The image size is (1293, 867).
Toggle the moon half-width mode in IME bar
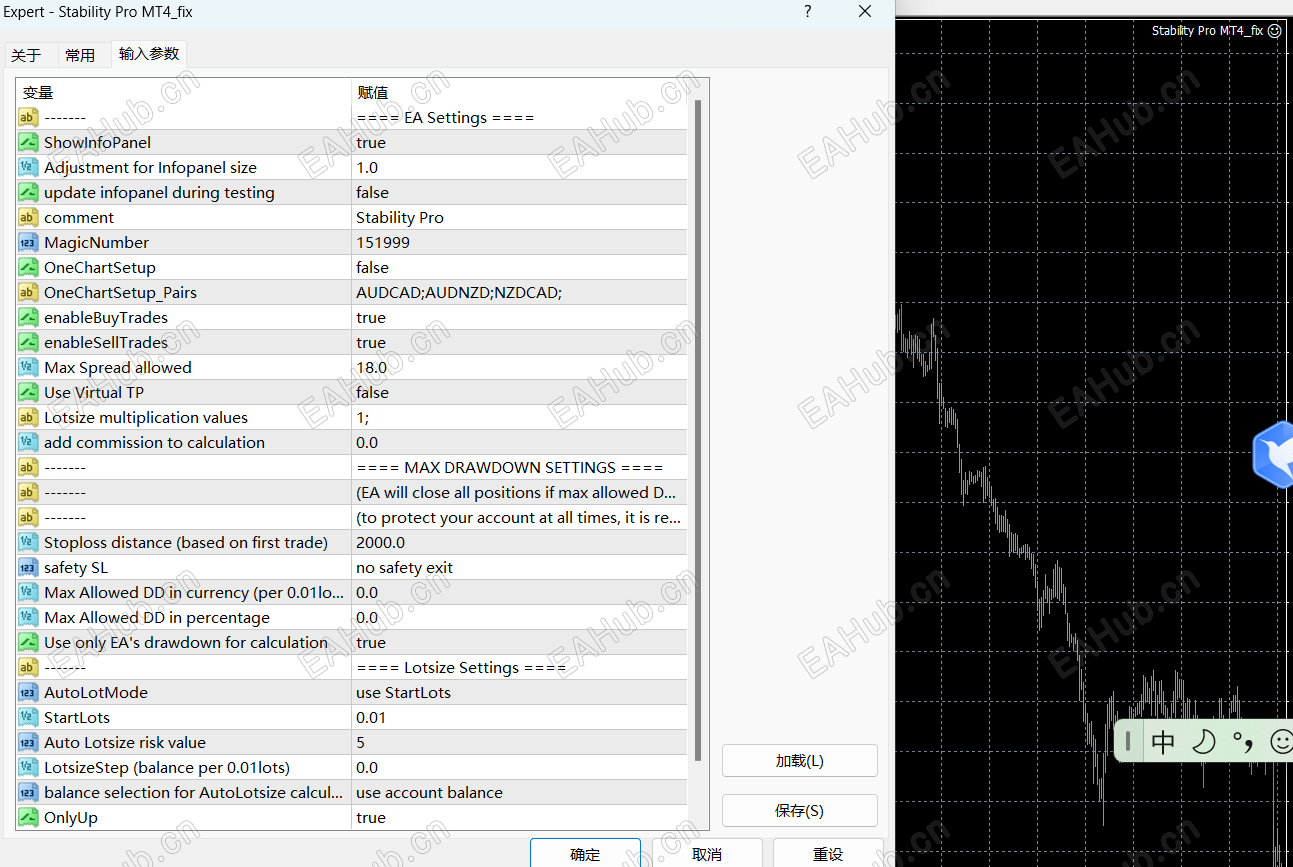point(1204,741)
